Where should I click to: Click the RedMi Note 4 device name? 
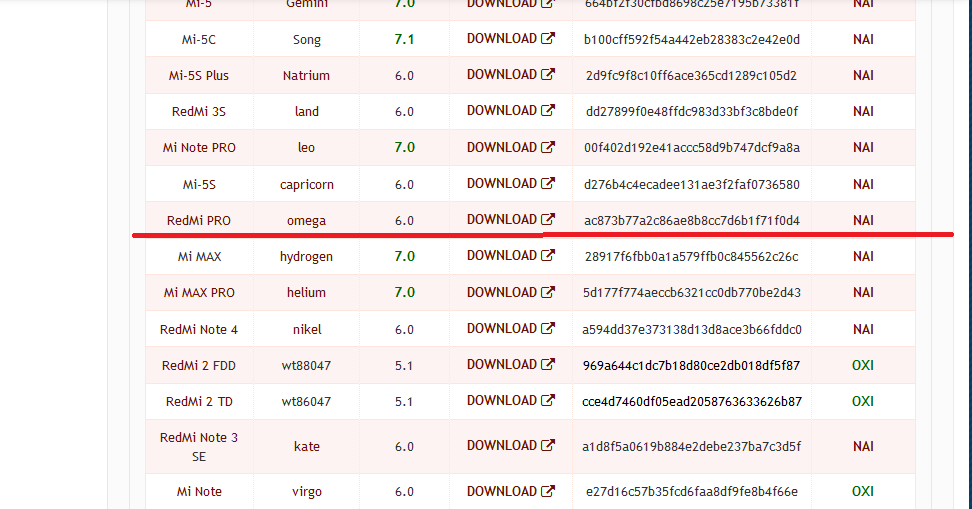199,330
